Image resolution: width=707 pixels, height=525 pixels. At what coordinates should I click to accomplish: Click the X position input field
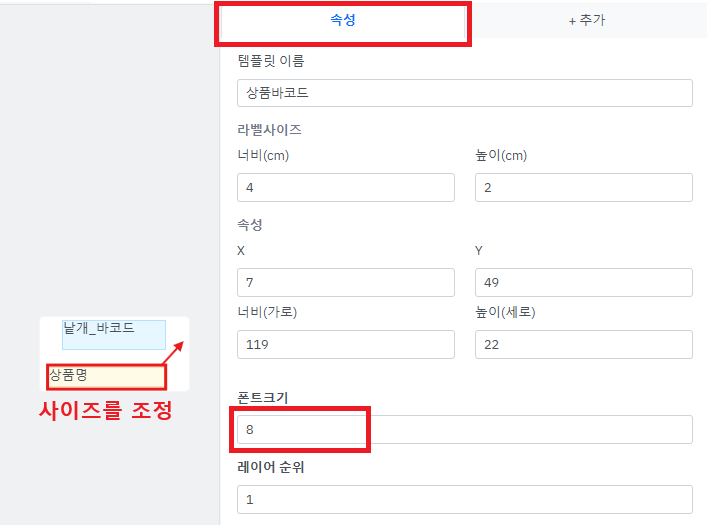point(345,282)
